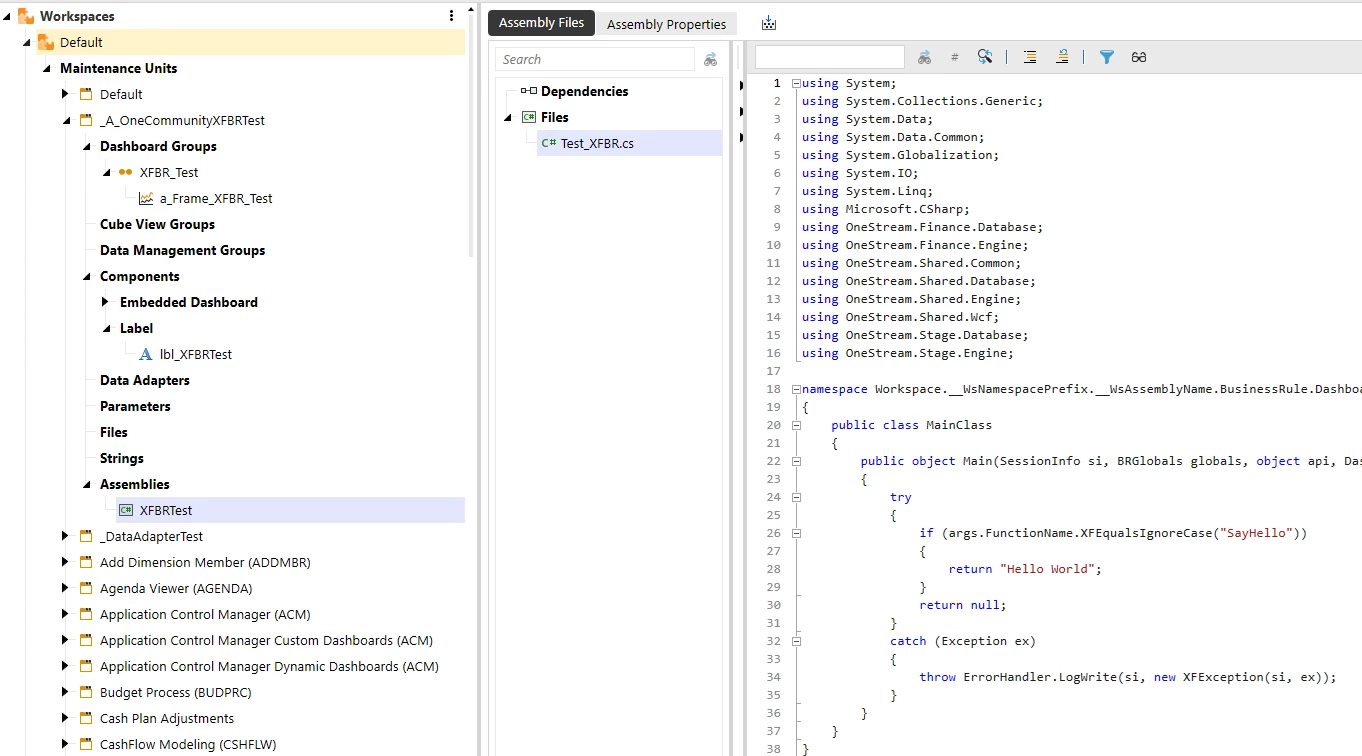The width and height of the screenshot is (1362, 756).
Task: Click the glasses view icon in editor toolbar
Action: pyautogui.click(x=1139, y=57)
